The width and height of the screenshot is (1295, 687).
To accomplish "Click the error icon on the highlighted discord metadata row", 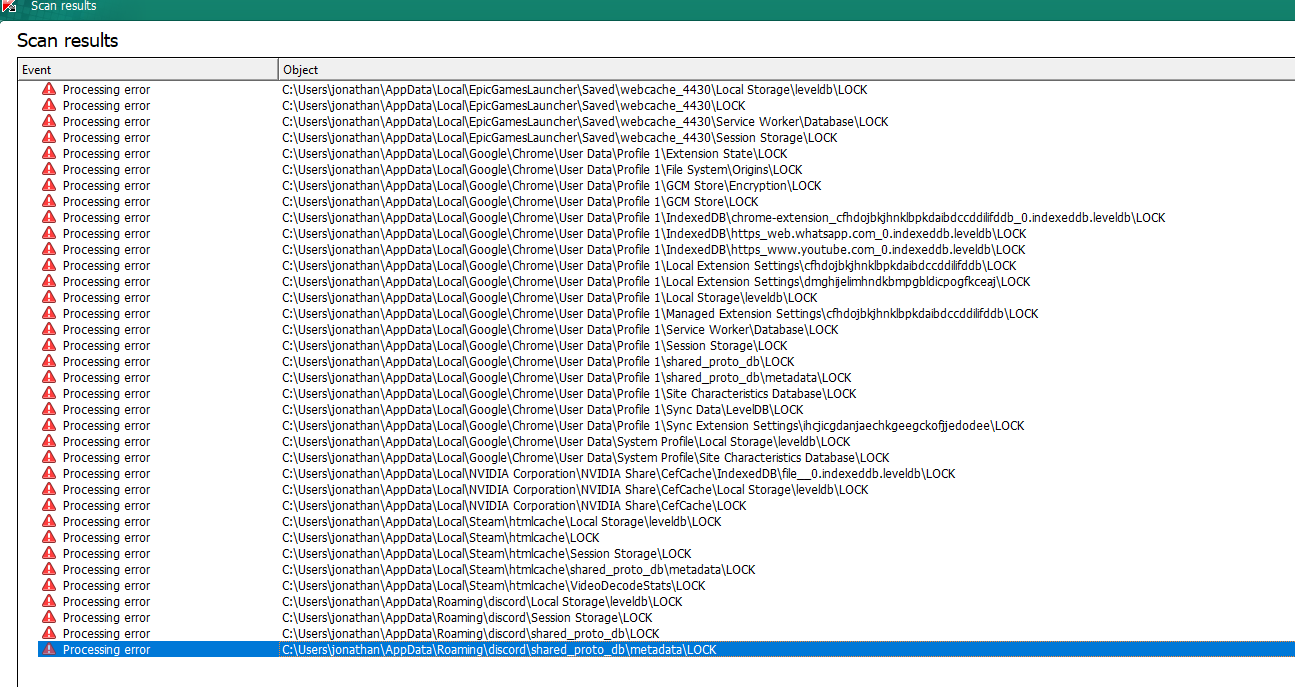I will pyautogui.click(x=49, y=649).
